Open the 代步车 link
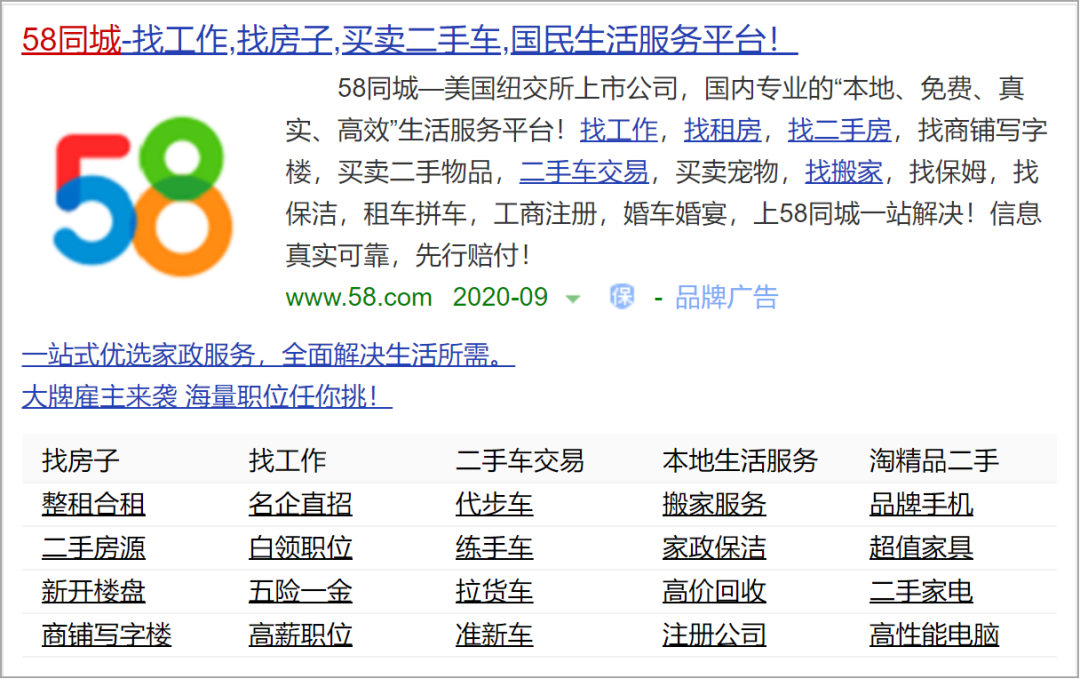 pyautogui.click(x=495, y=504)
